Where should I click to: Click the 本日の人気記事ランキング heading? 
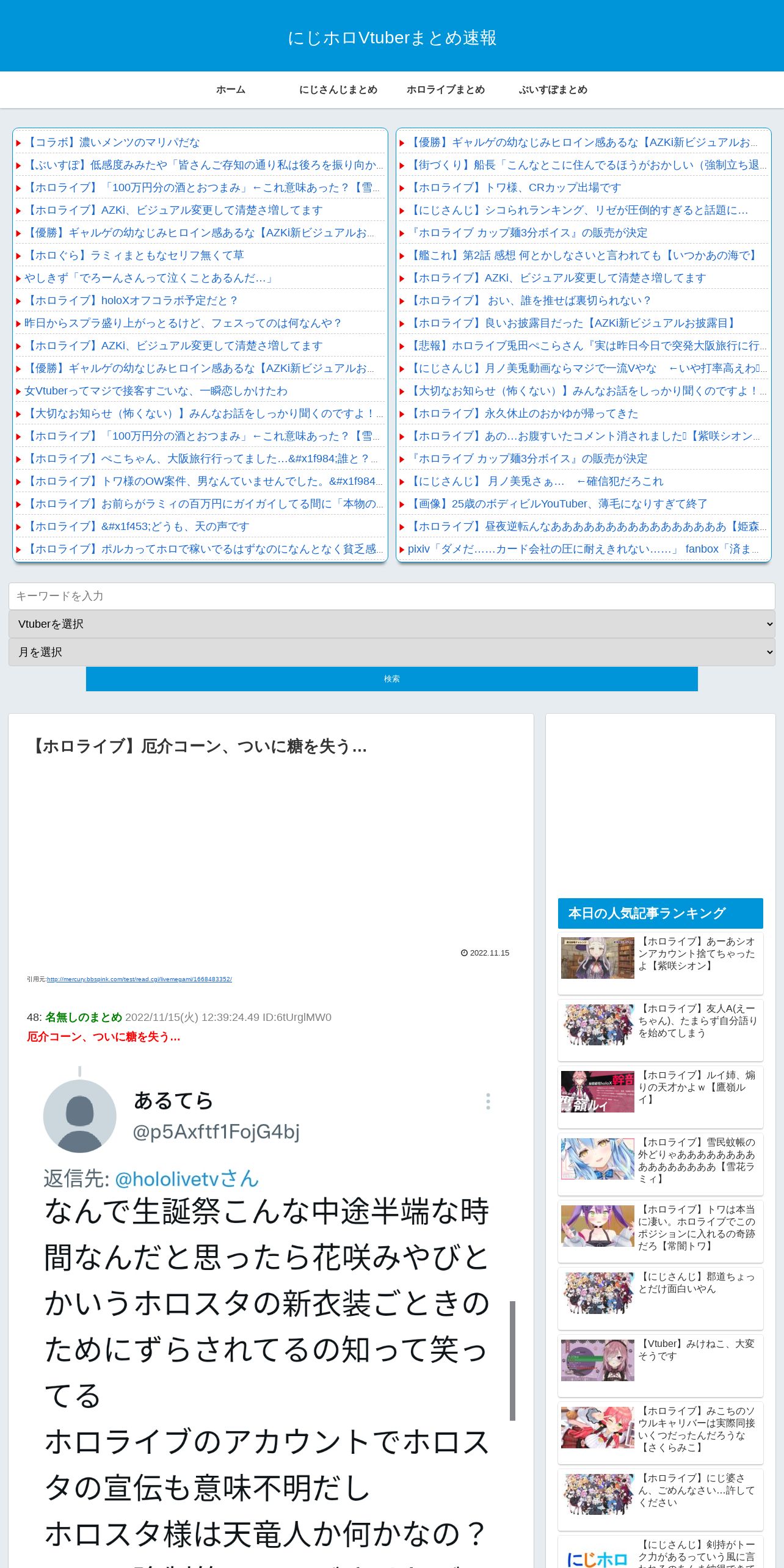point(661,913)
